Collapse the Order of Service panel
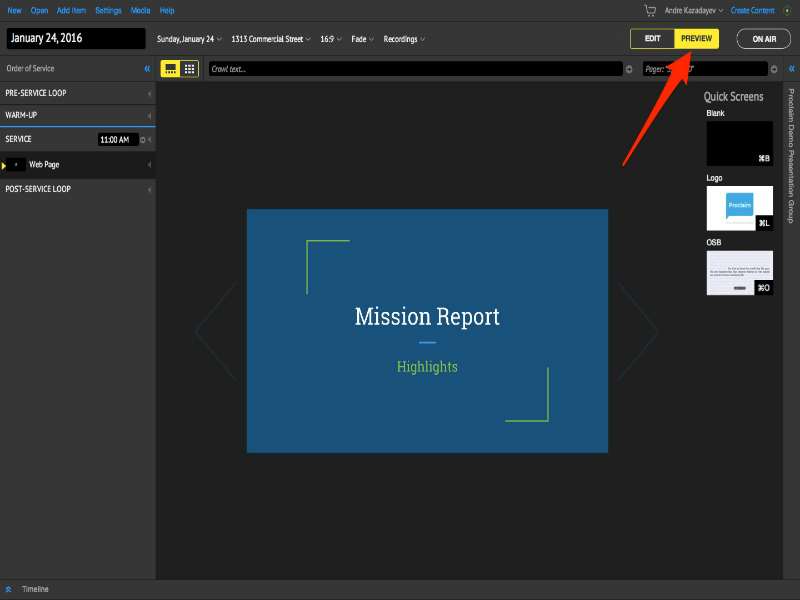The image size is (800, 600). pos(147,69)
